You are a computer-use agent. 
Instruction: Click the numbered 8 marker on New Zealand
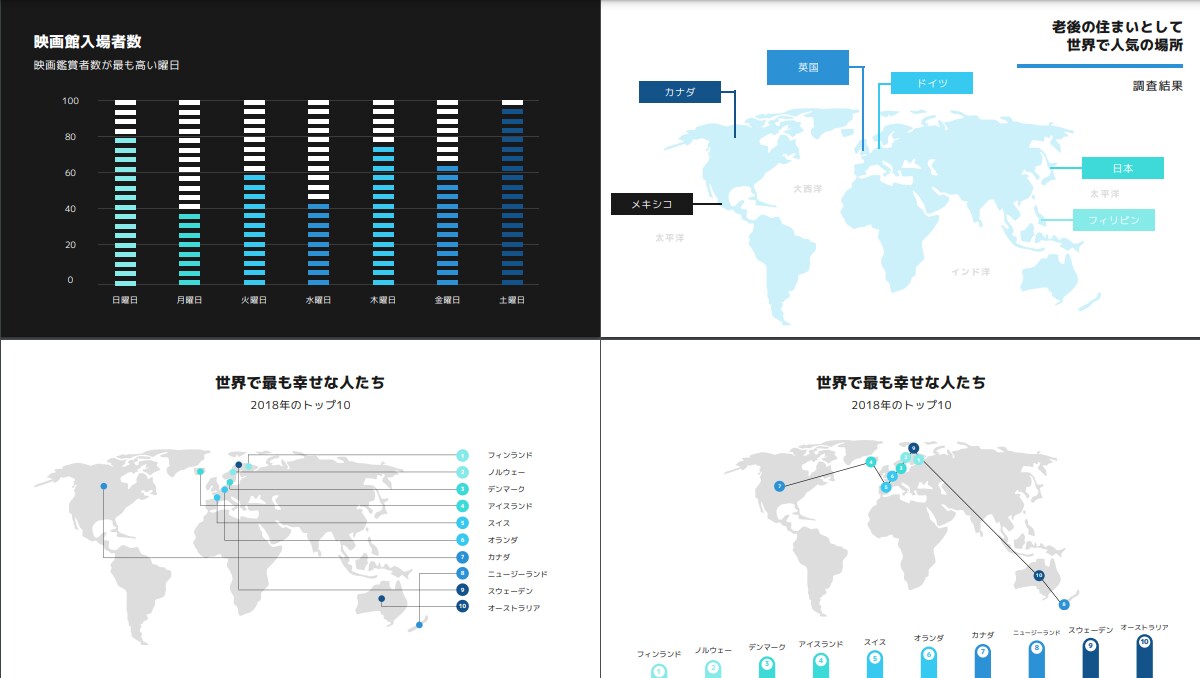(x=1064, y=604)
